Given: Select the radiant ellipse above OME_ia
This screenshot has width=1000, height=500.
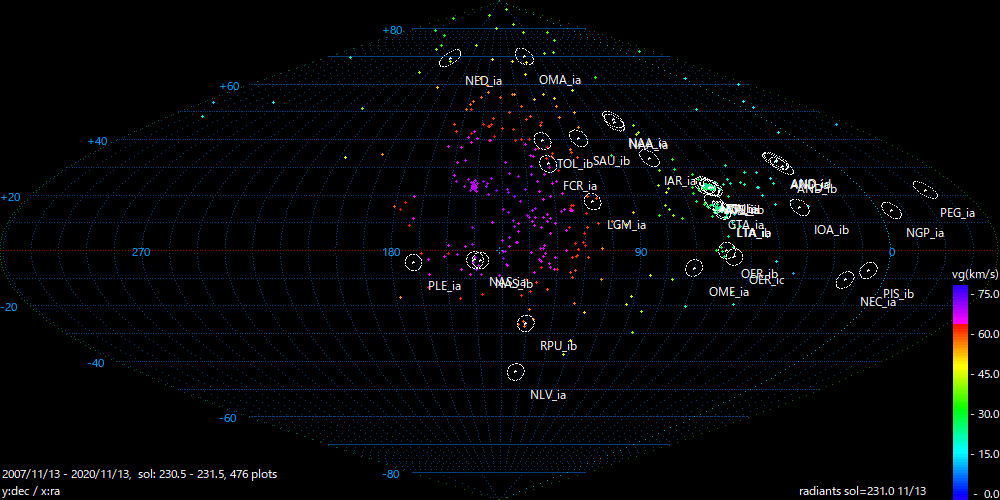Looking at the screenshot, I should pyautogui.click(x=694, y=268).
